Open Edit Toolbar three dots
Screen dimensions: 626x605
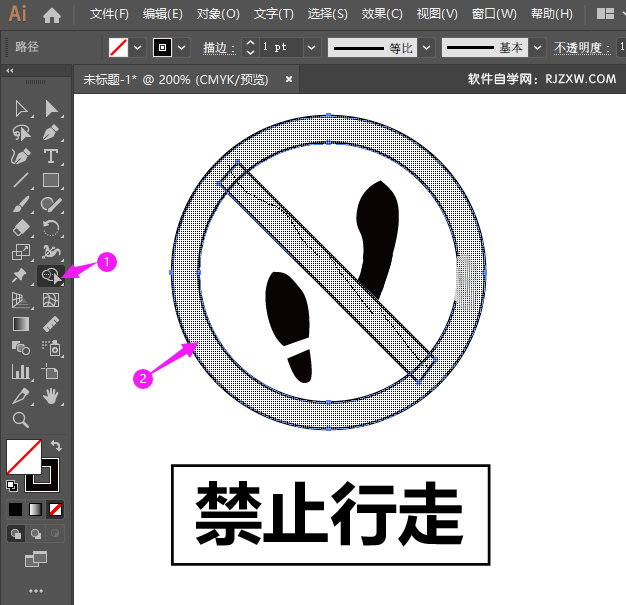(x=36, y=591)
